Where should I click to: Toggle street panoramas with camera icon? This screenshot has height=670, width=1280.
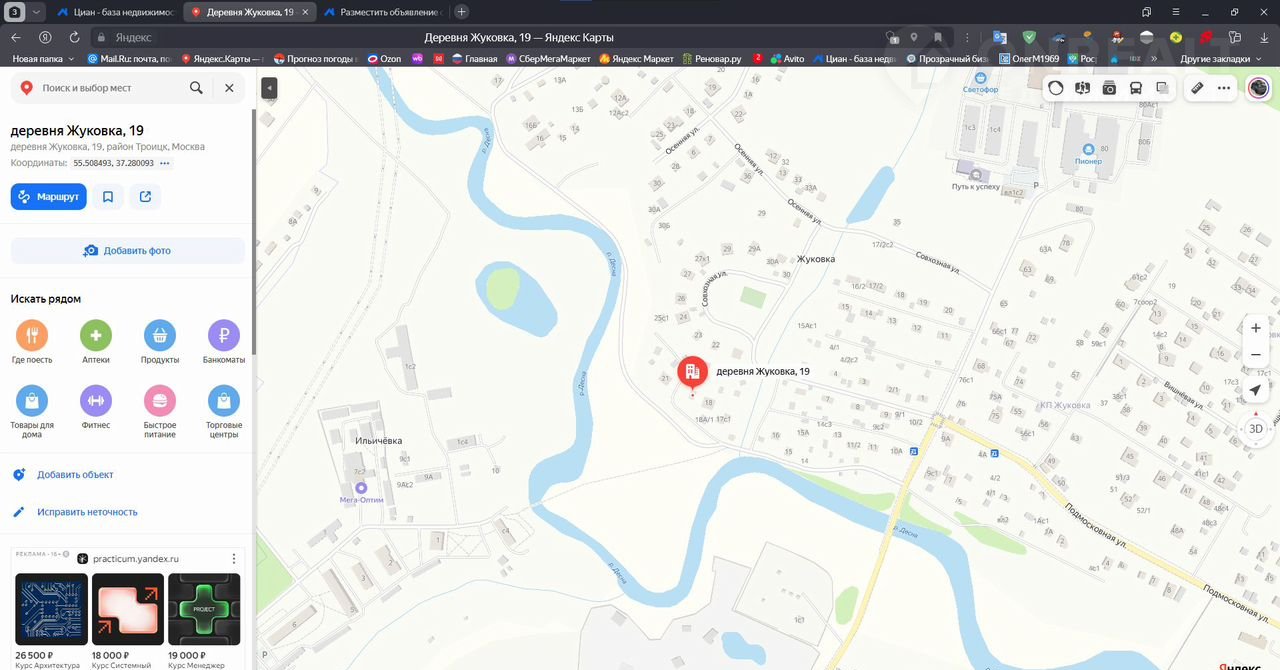click(x=1109, y=88)
